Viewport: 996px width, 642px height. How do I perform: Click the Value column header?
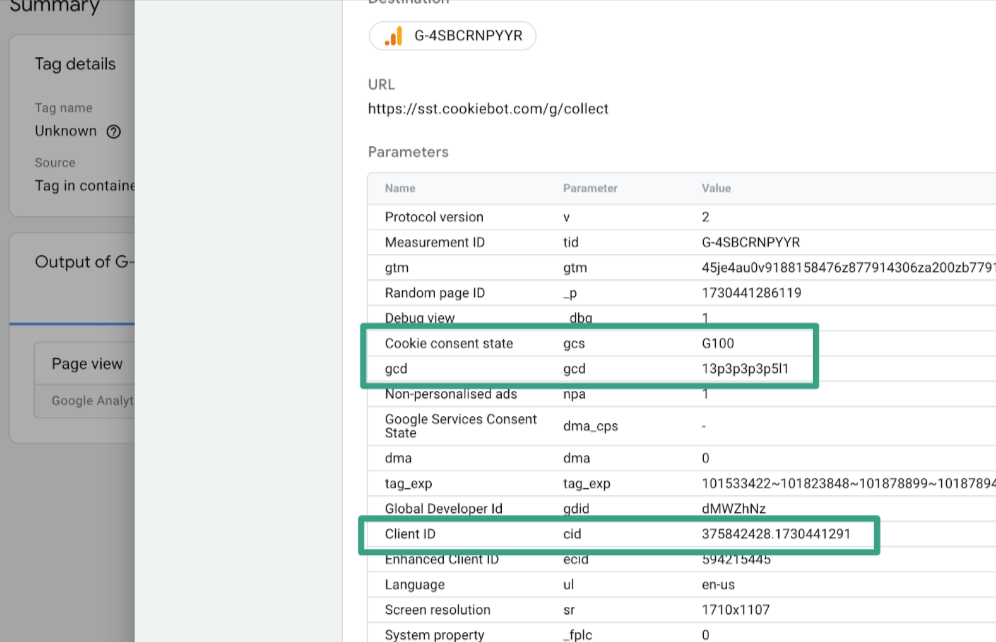click(716, 188)
